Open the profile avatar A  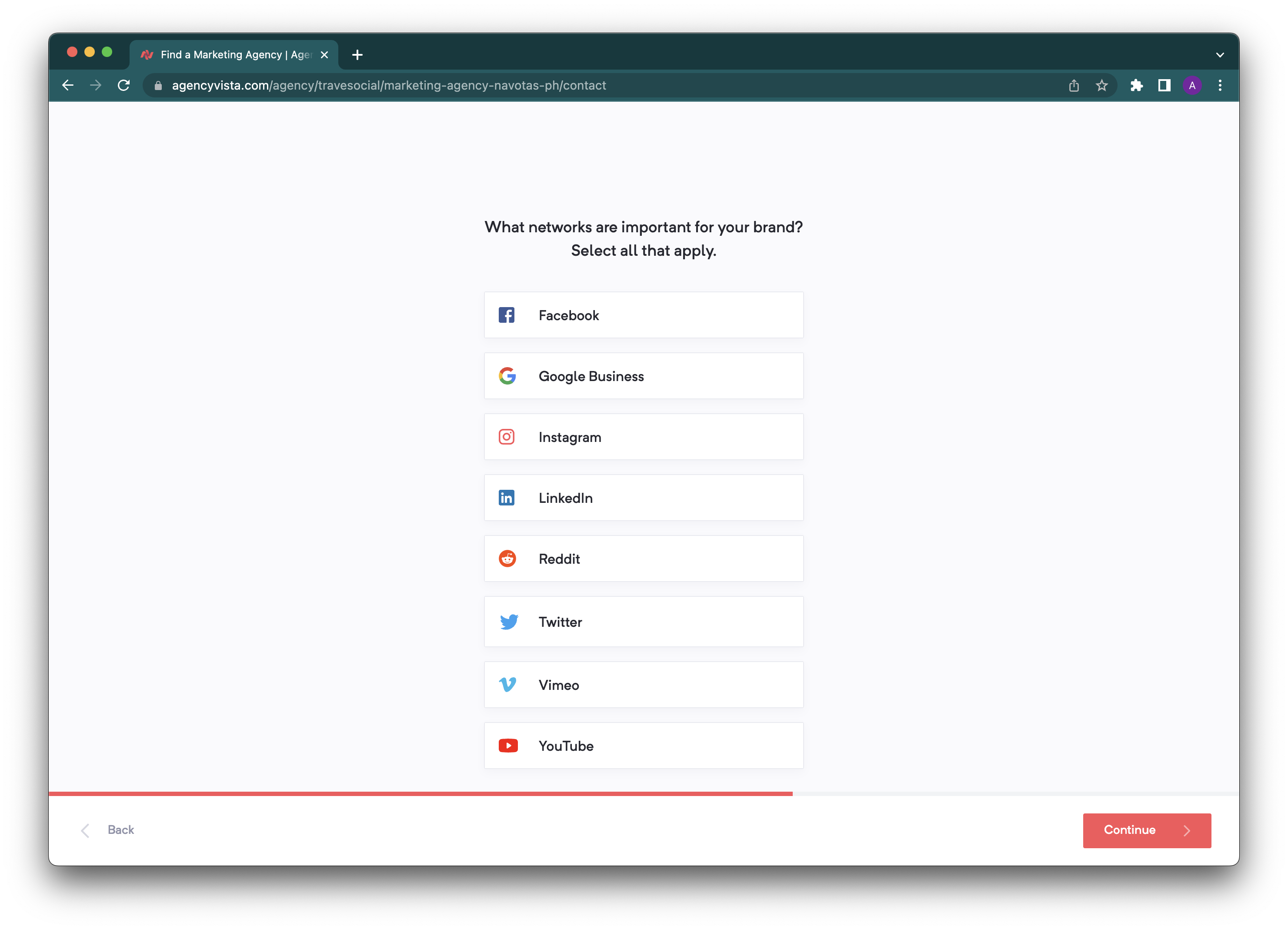coord(1192,85)
